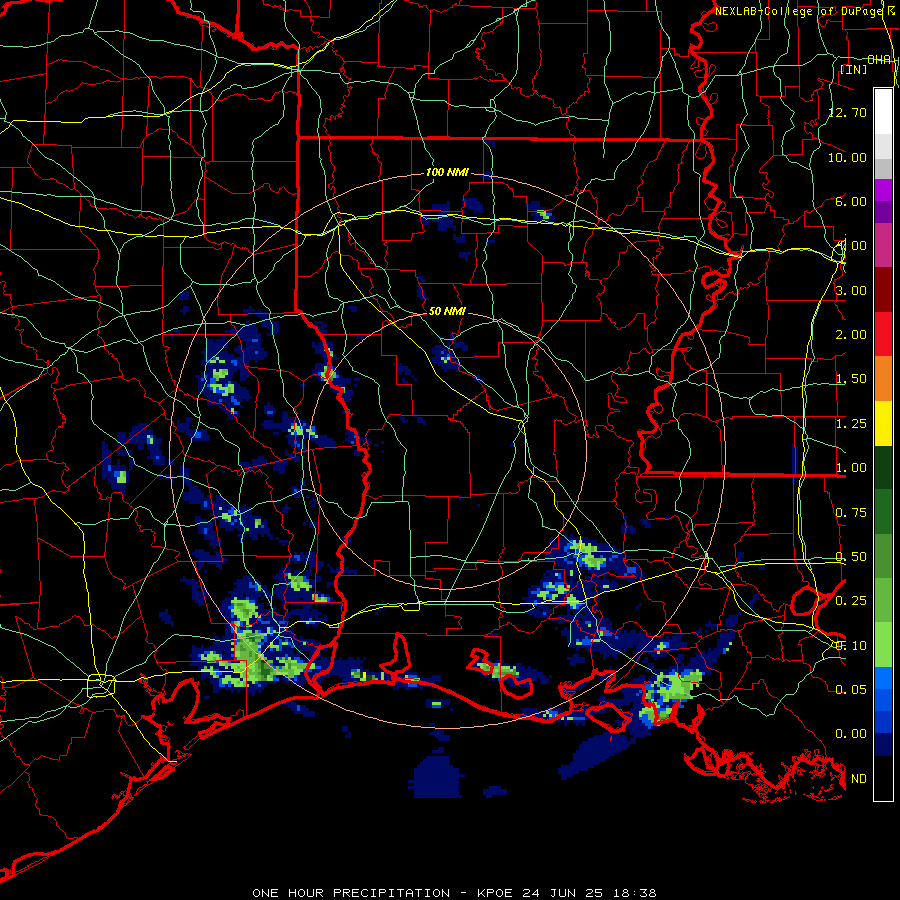Click the pink legend swatch near 4.00
Screen dimensions: 900x900
pyautogui.click(x=883, y=245)
